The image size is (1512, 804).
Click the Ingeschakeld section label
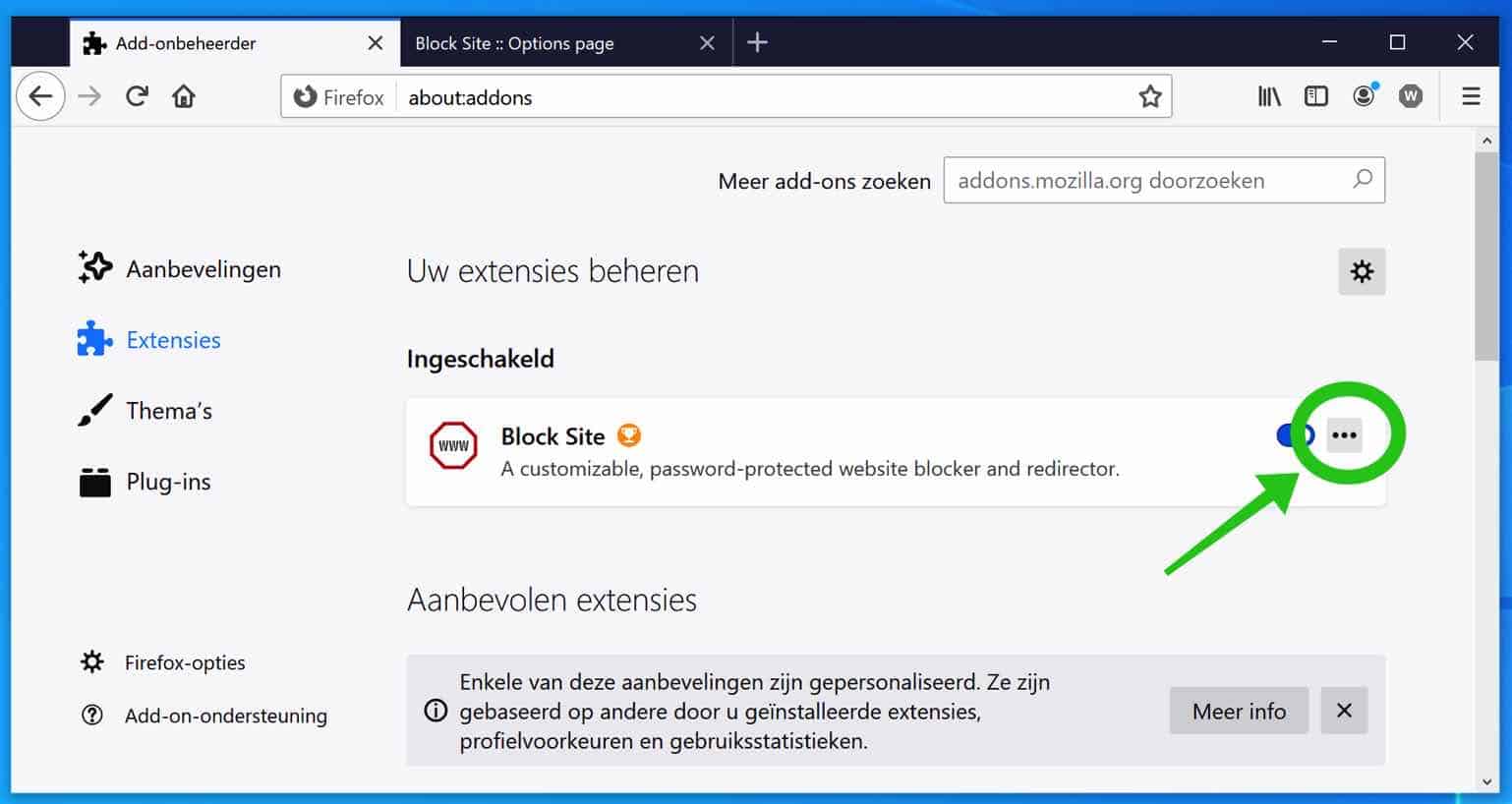coord(481,359)
